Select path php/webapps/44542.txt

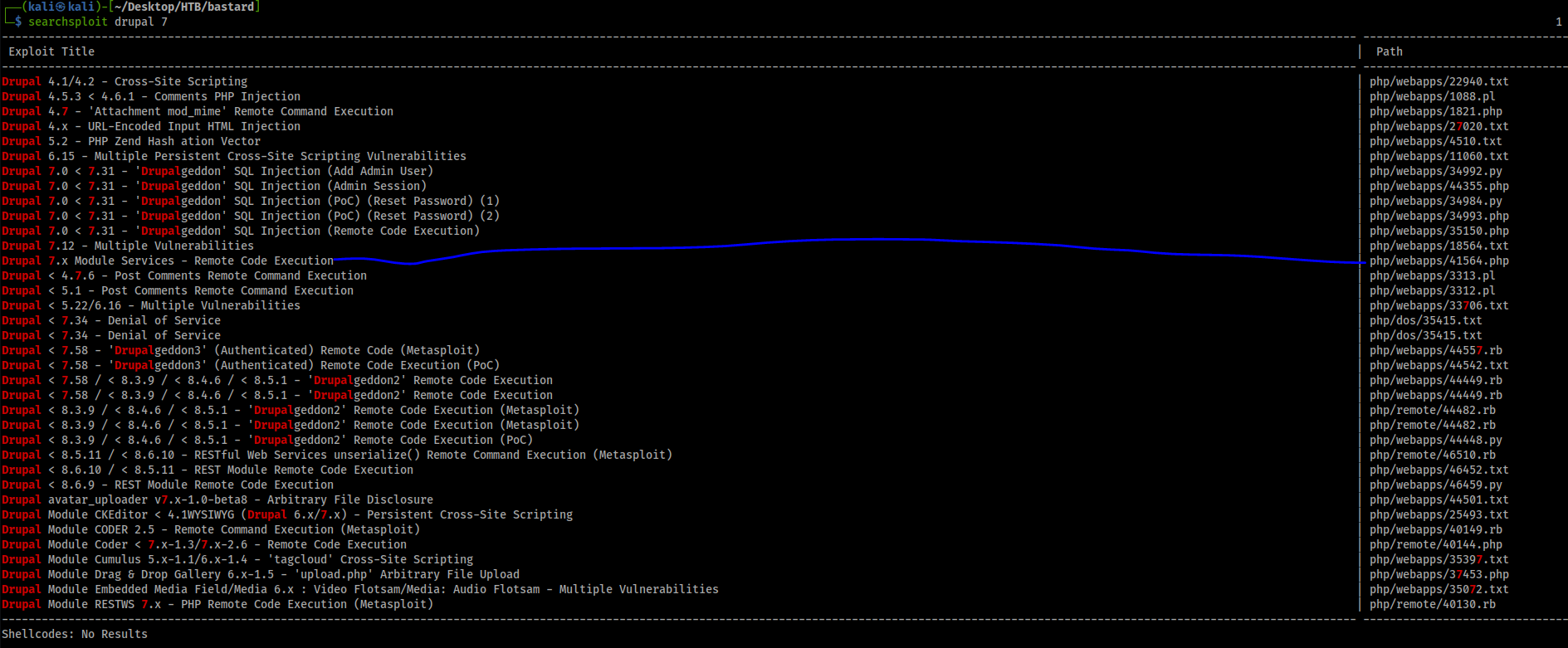click(1439, 365)
